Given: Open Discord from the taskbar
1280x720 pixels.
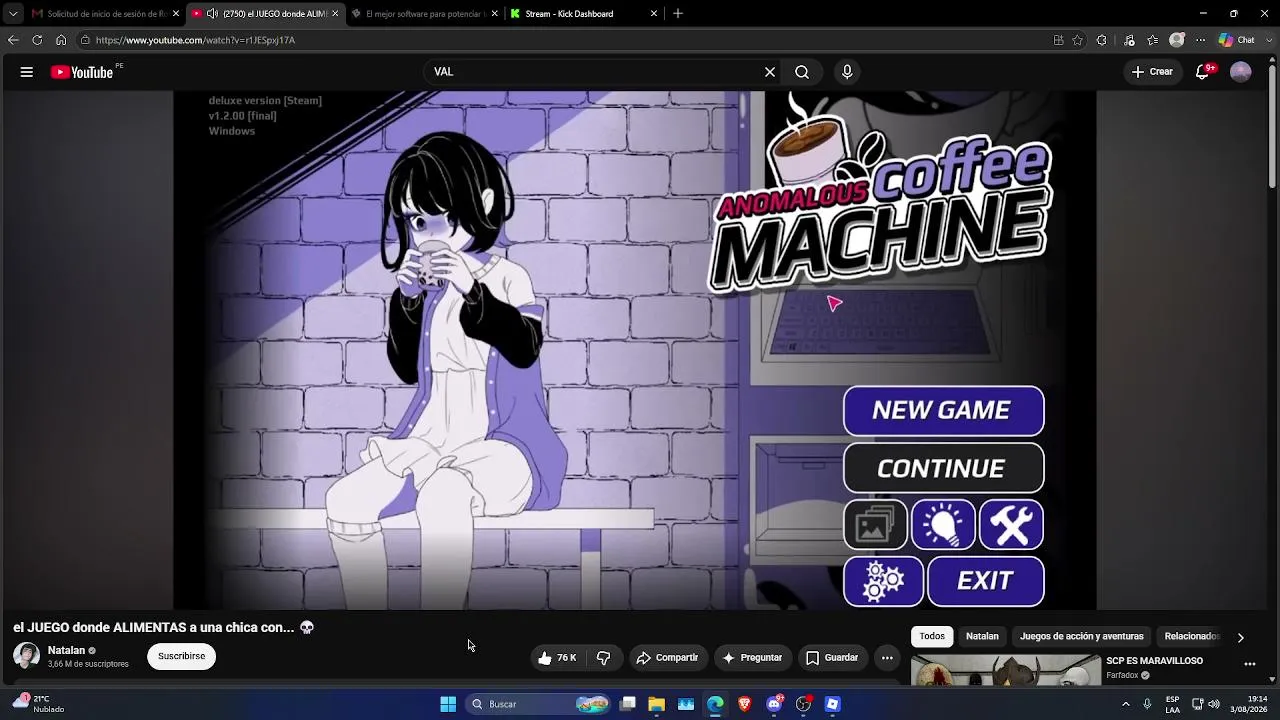Looking at the screenshot, I should pos(774,704).
